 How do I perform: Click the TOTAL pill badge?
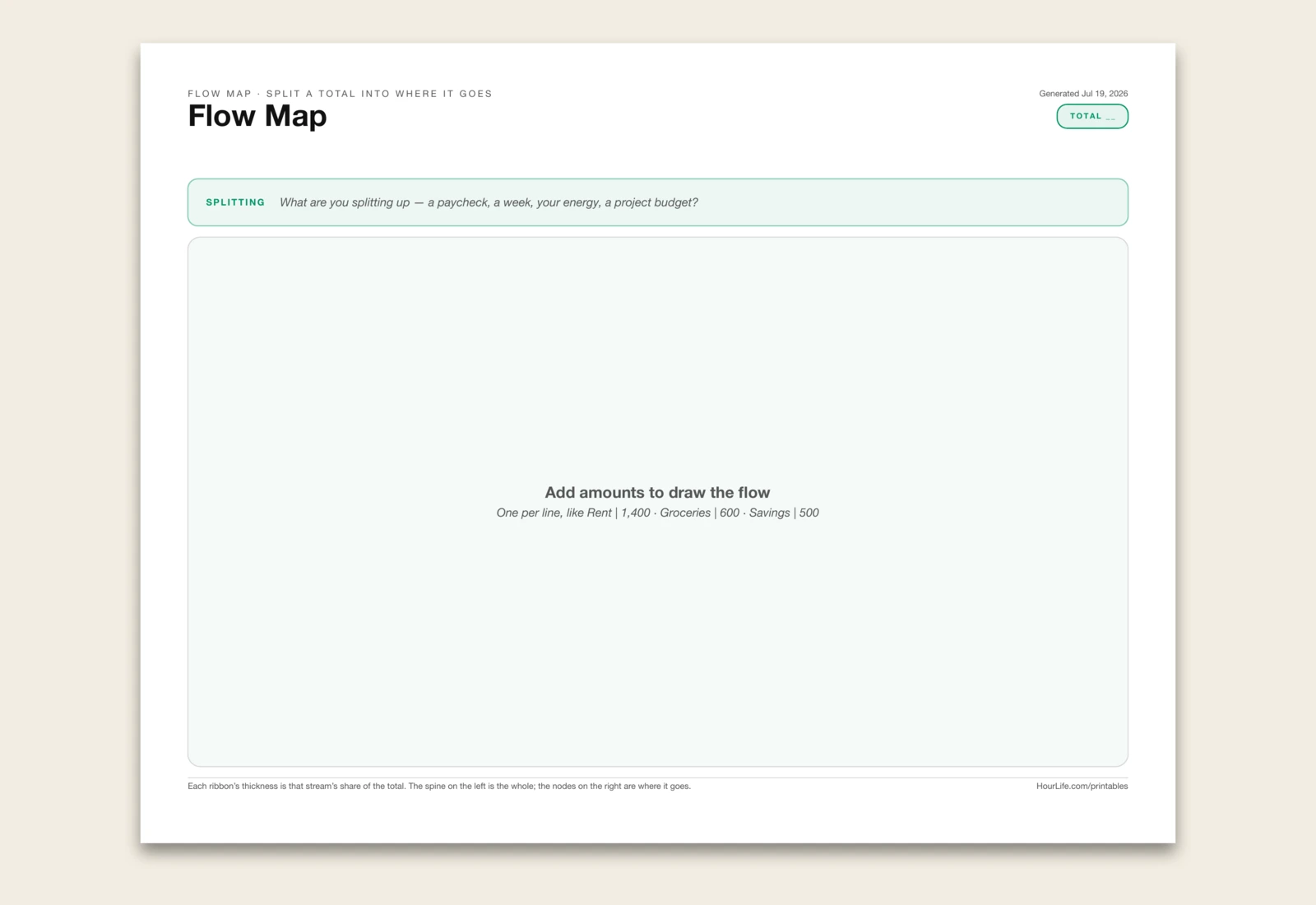(1092, 116)
